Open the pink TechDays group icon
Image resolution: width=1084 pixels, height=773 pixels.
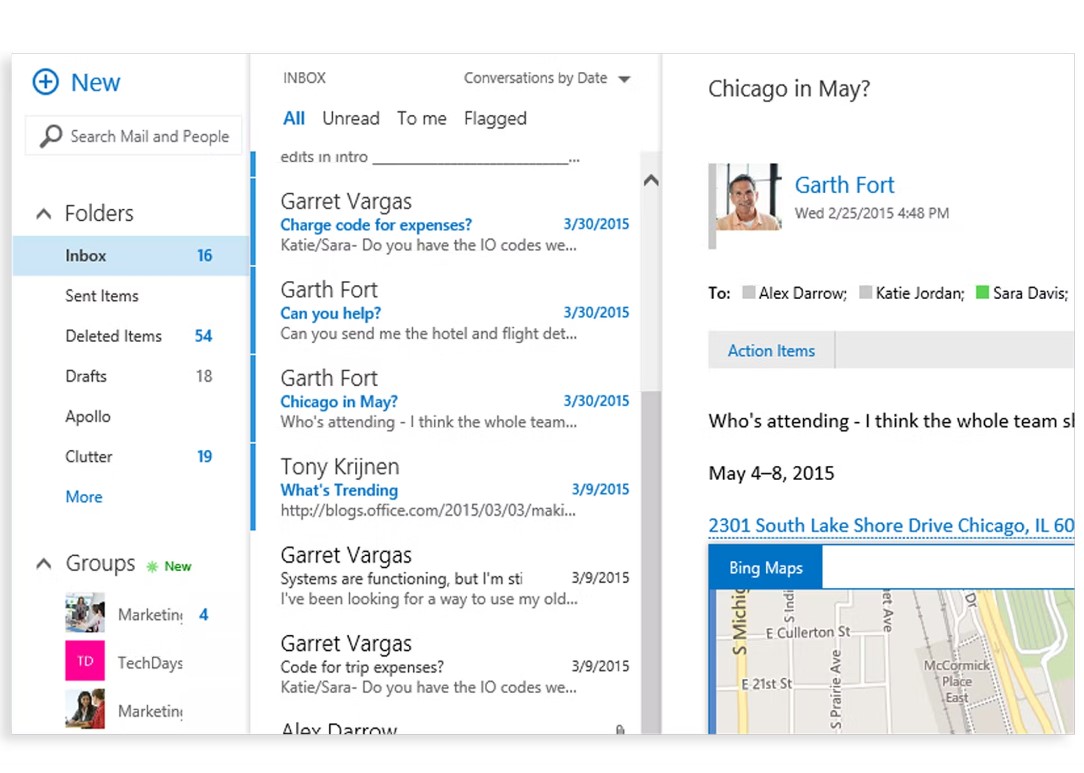click(x=85, y=661)
